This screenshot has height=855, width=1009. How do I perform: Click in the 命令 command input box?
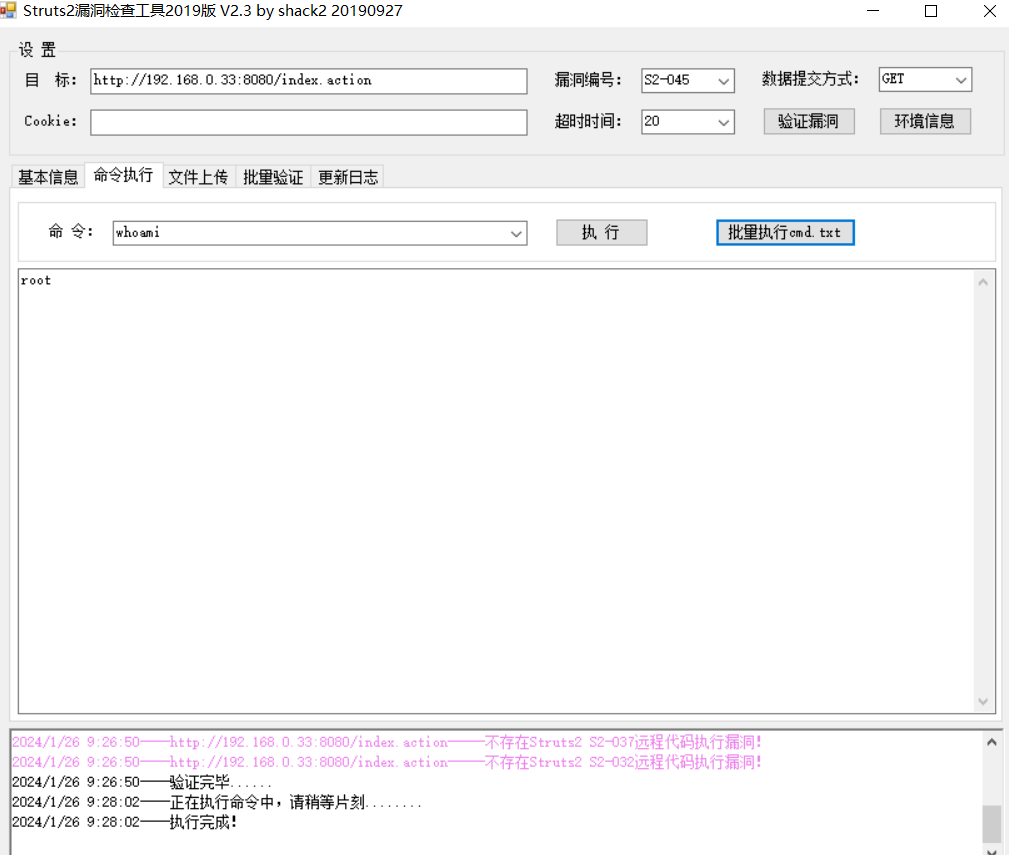point(300,233)
